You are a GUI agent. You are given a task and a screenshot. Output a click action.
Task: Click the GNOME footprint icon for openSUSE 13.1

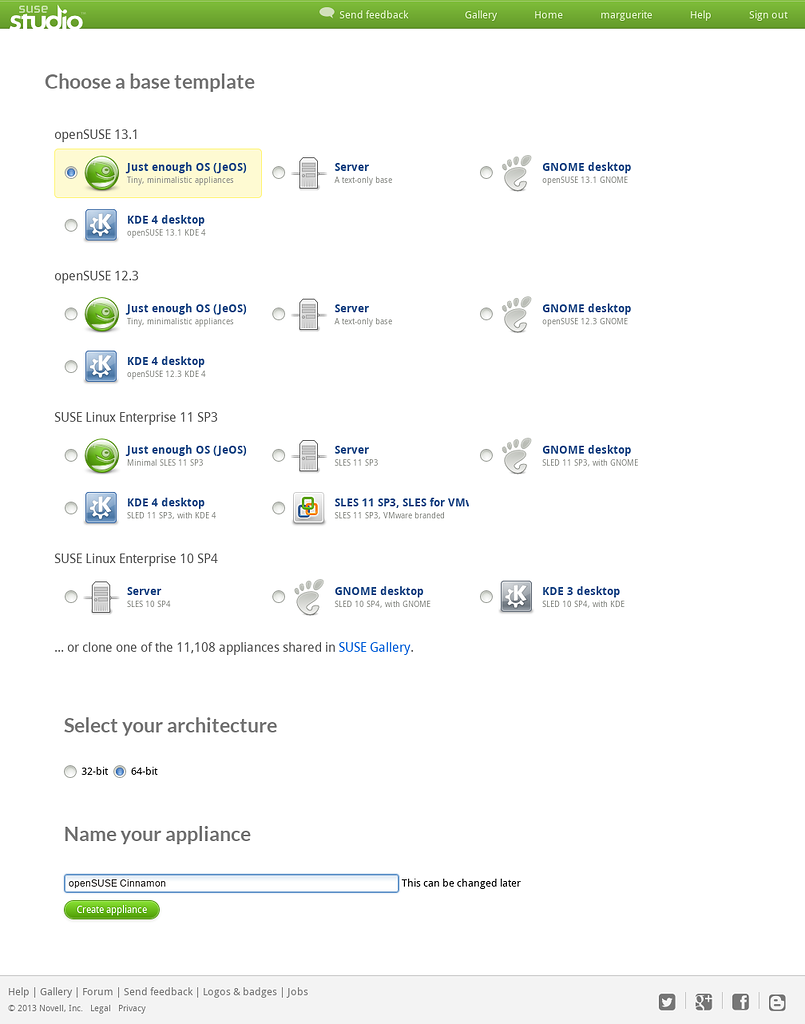pos(516,172)
